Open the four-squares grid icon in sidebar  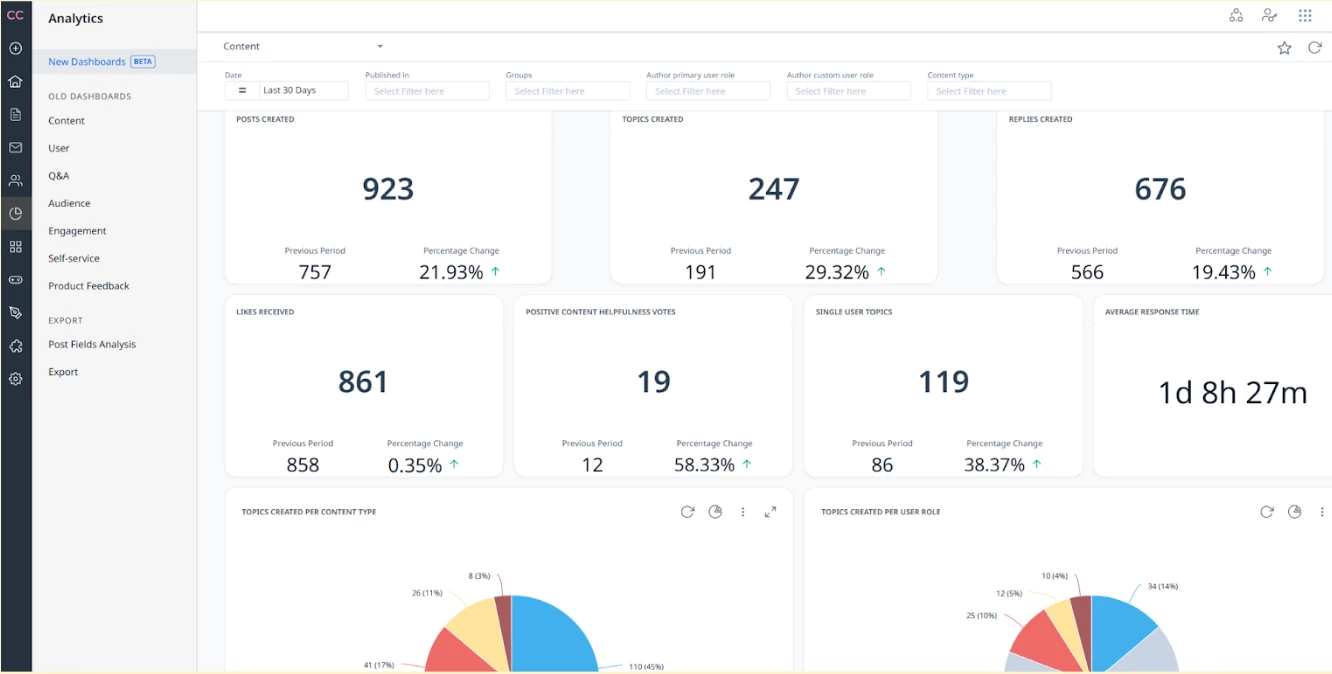pos(15,246)
